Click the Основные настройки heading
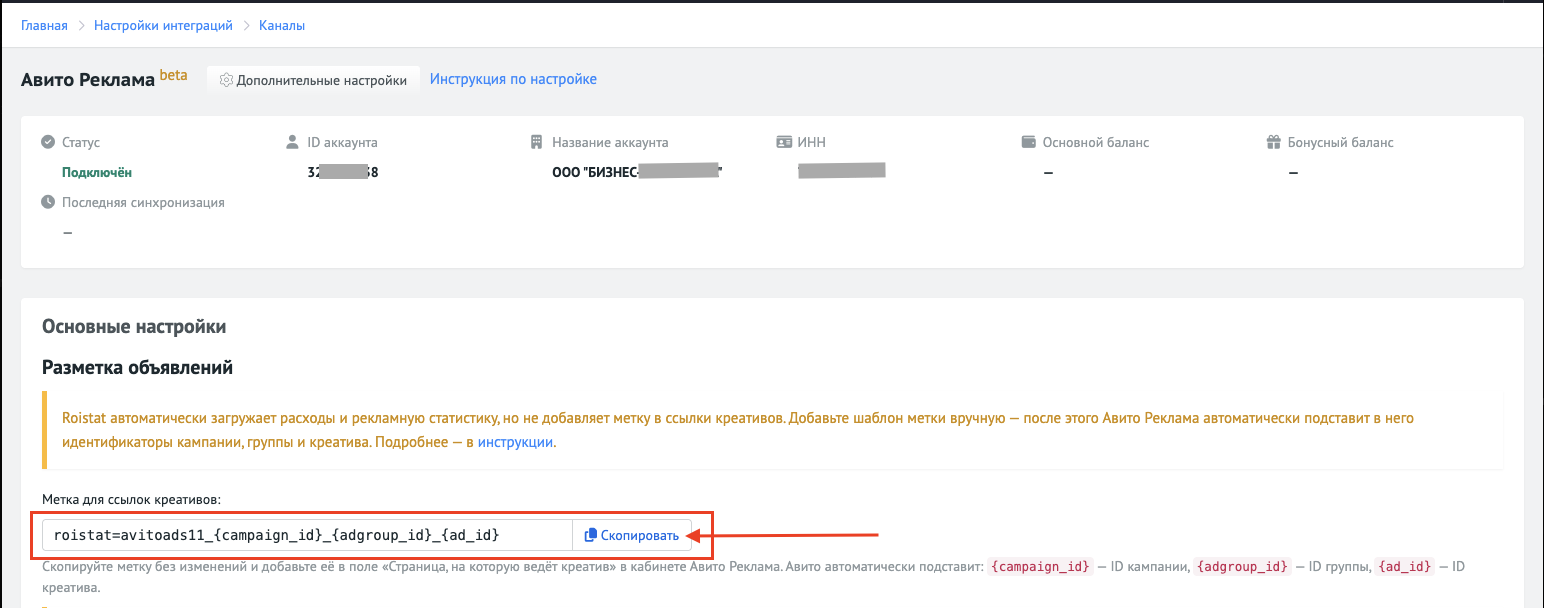 click(134, 327)
